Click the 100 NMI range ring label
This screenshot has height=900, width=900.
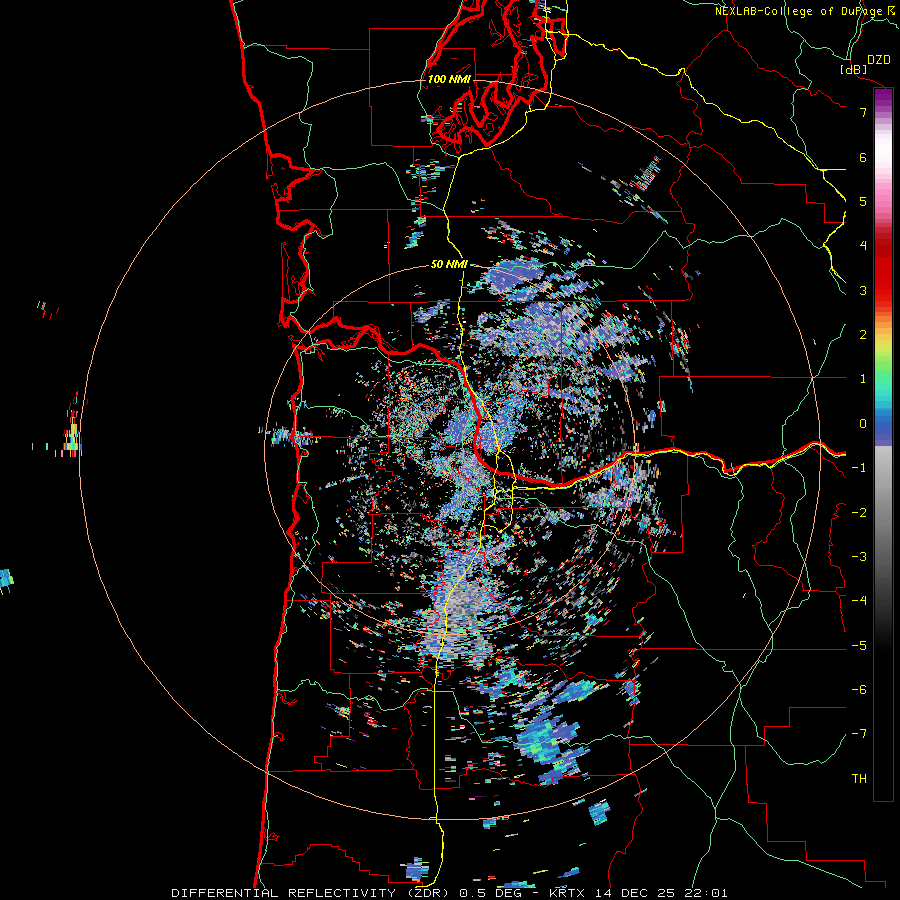(x=449, y=79)
